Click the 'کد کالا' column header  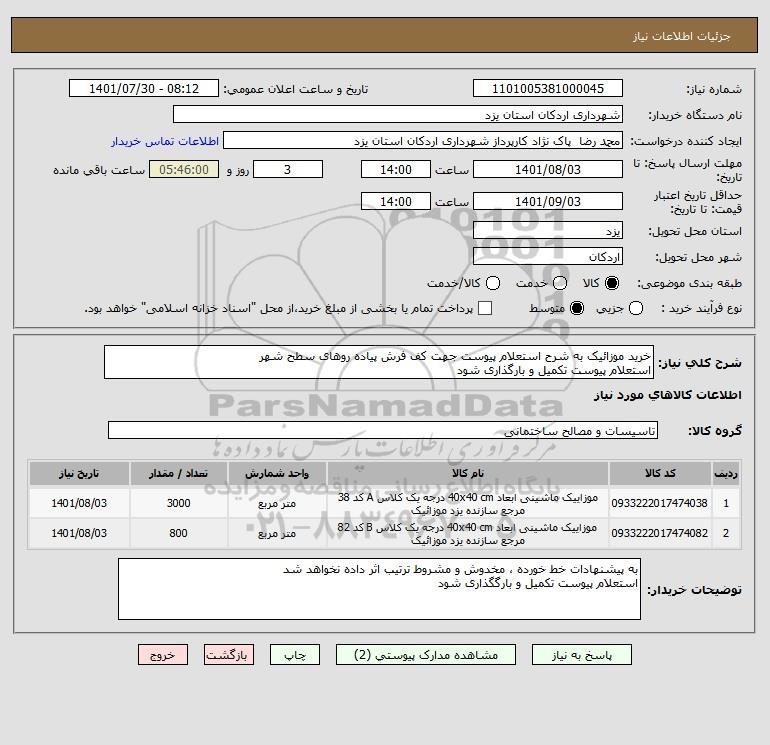tap(660, 473)
